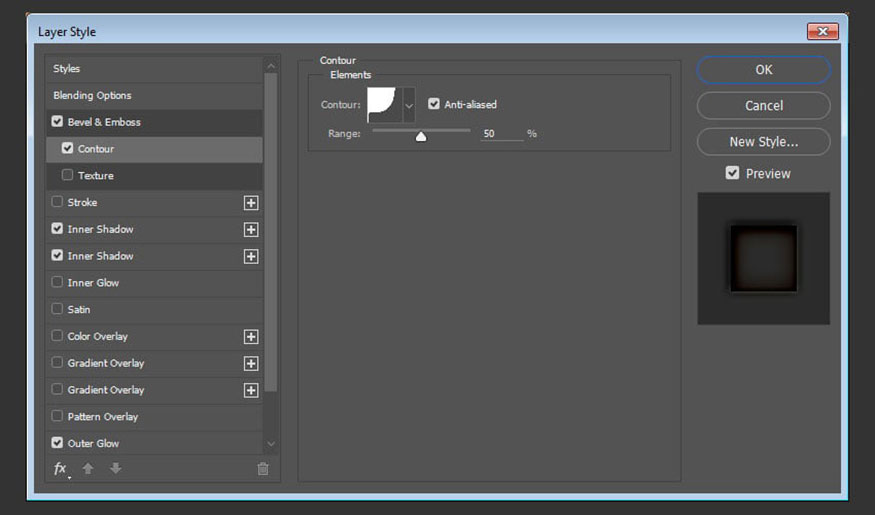Viewport: 875px width, 515px height.
Task: Uncheck the second Inner Shadow checkbox
Action: [57, 255]
